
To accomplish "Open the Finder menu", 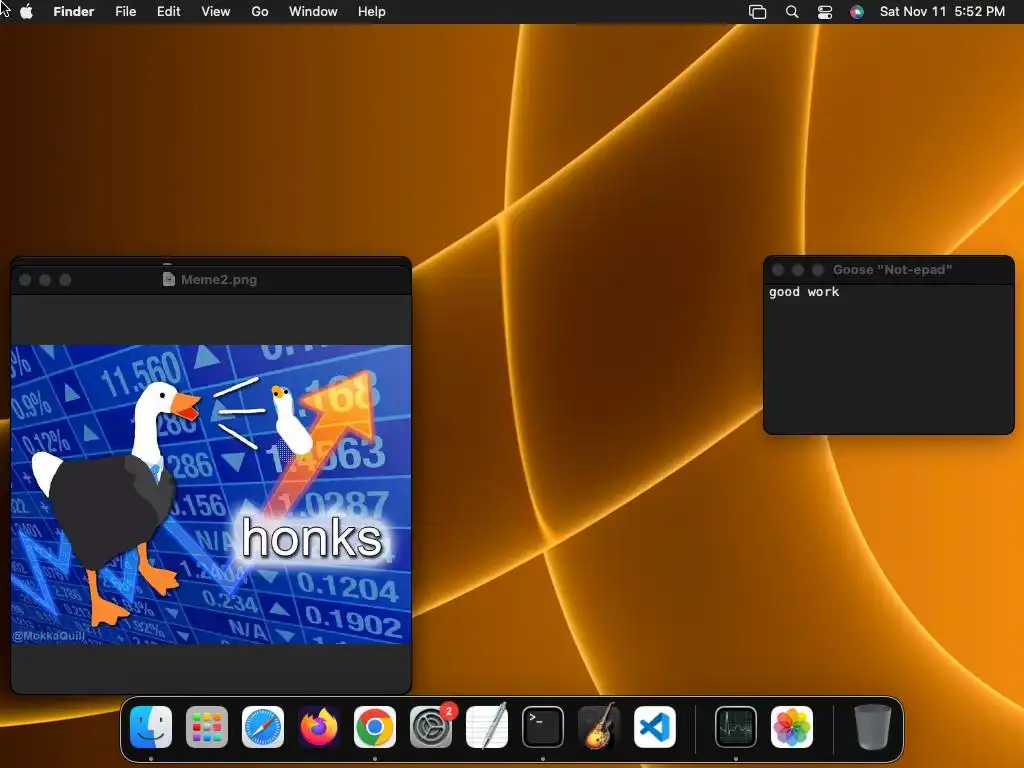I will pos(74,12).
